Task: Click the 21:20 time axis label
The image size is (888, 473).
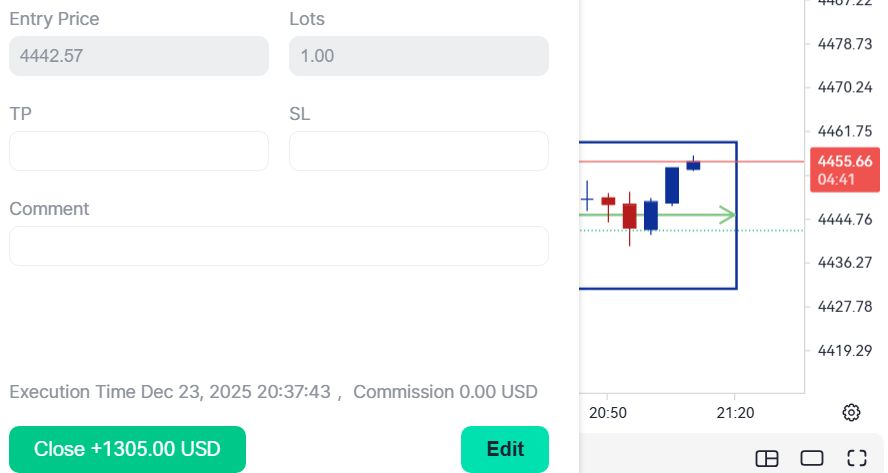Action: point(735,412)
